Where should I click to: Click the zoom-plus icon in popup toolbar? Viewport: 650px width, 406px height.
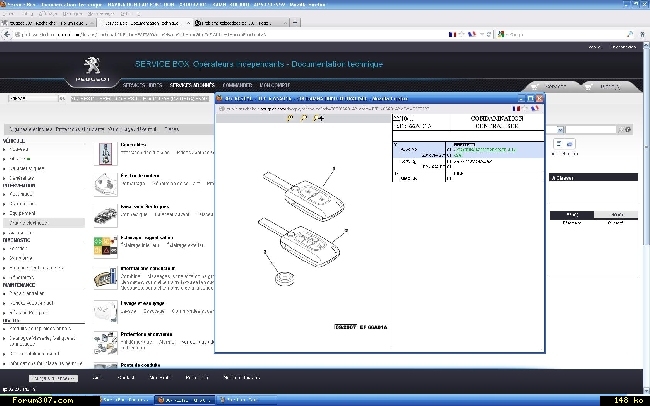(318, 118)
